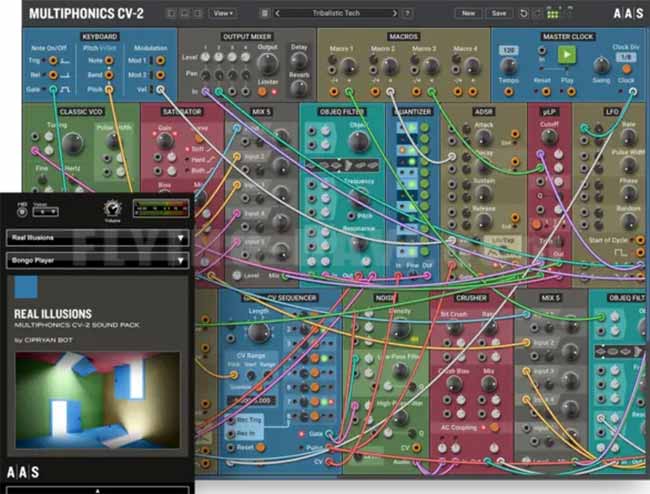
Task: Go to the next preset arrow
Action: (395, 13)
